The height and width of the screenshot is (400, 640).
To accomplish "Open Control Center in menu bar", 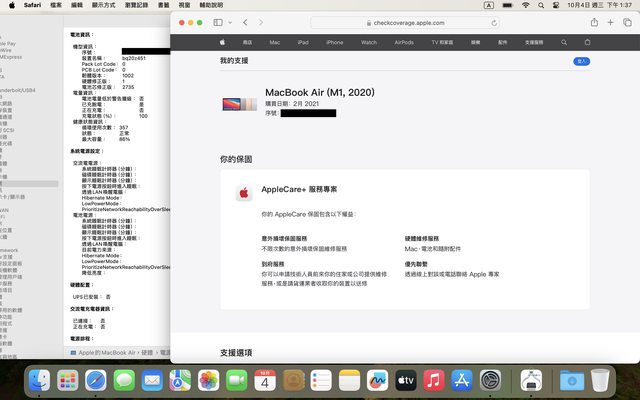I will (x=556, y=5).
